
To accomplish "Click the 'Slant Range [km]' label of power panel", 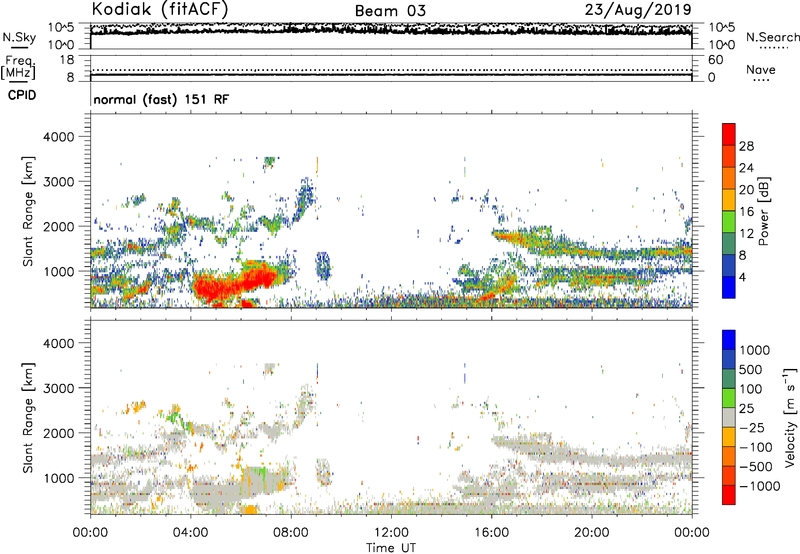I will tap(28, 211).
